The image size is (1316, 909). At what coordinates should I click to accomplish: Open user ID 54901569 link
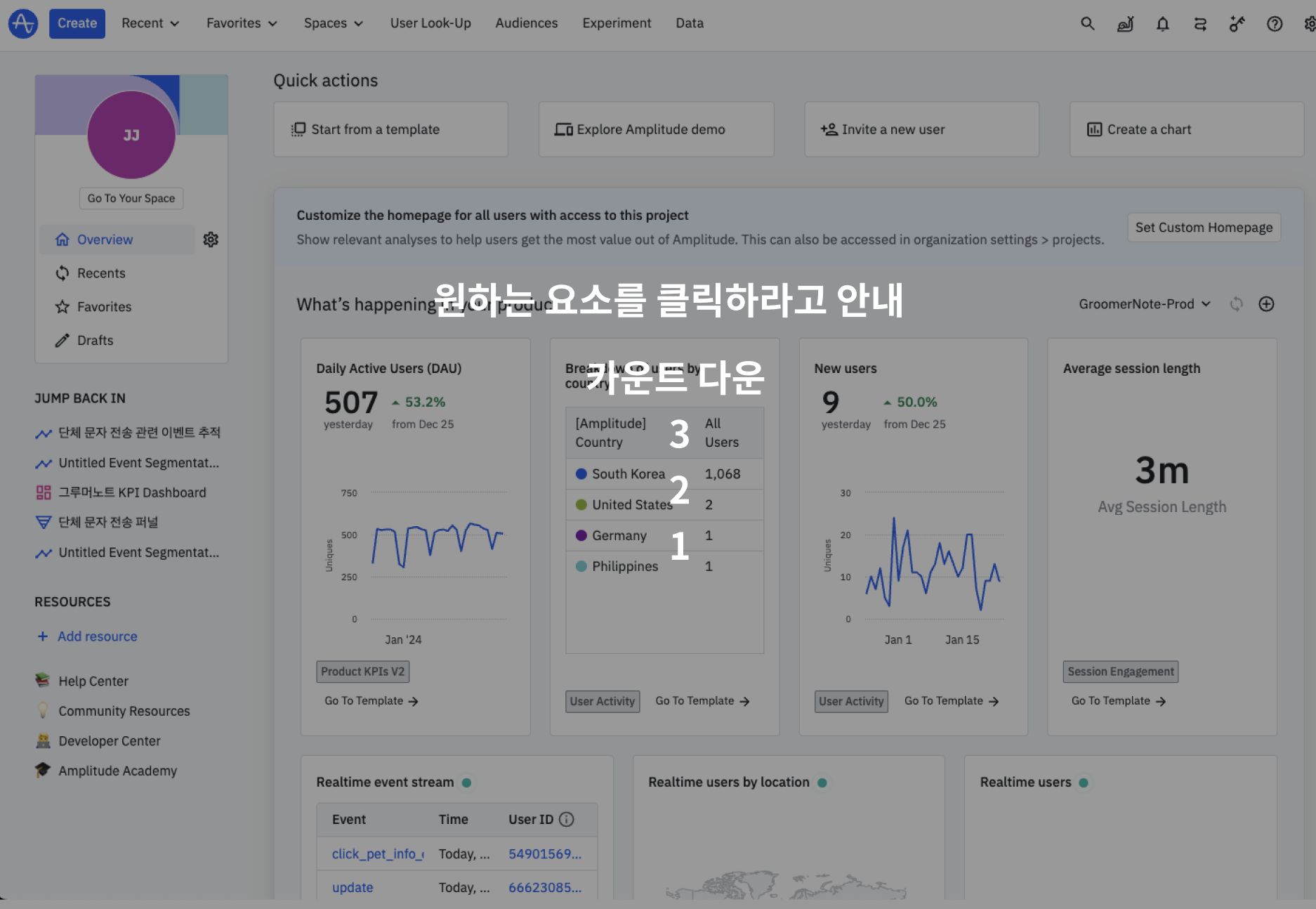545,854
